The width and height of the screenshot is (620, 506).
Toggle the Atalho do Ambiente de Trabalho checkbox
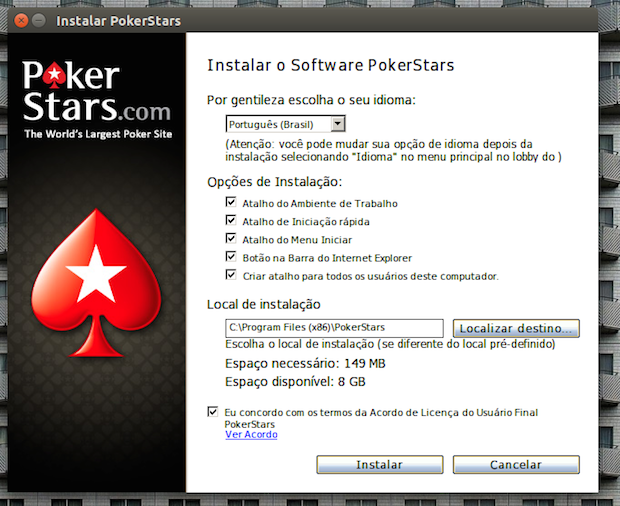[x=231, y=202]
